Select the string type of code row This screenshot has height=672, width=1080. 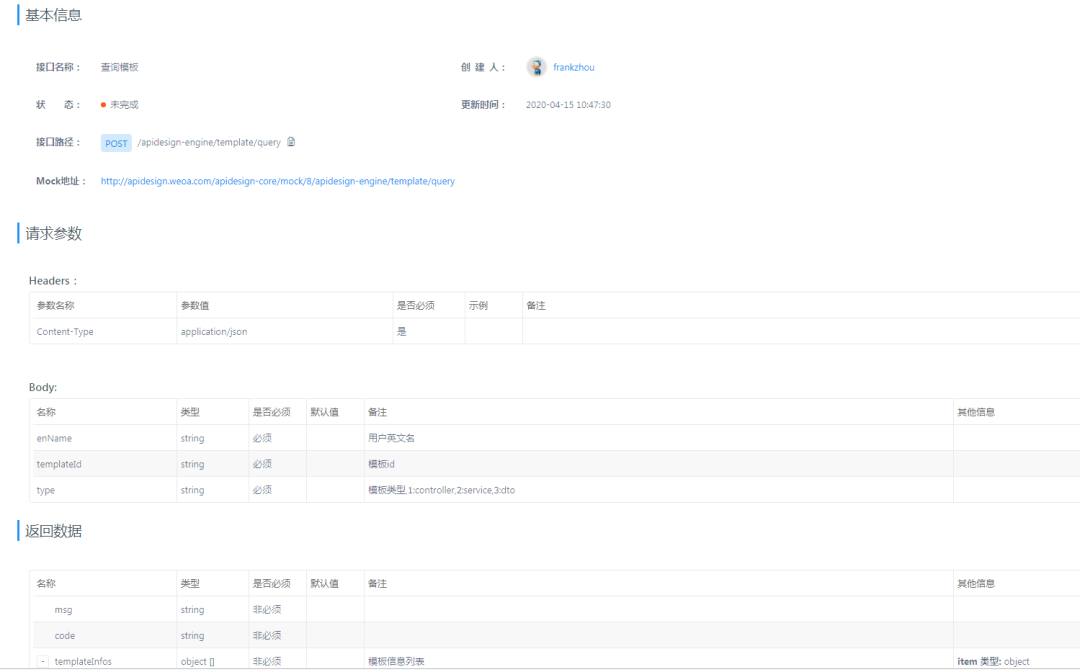(x=192, y=636)
